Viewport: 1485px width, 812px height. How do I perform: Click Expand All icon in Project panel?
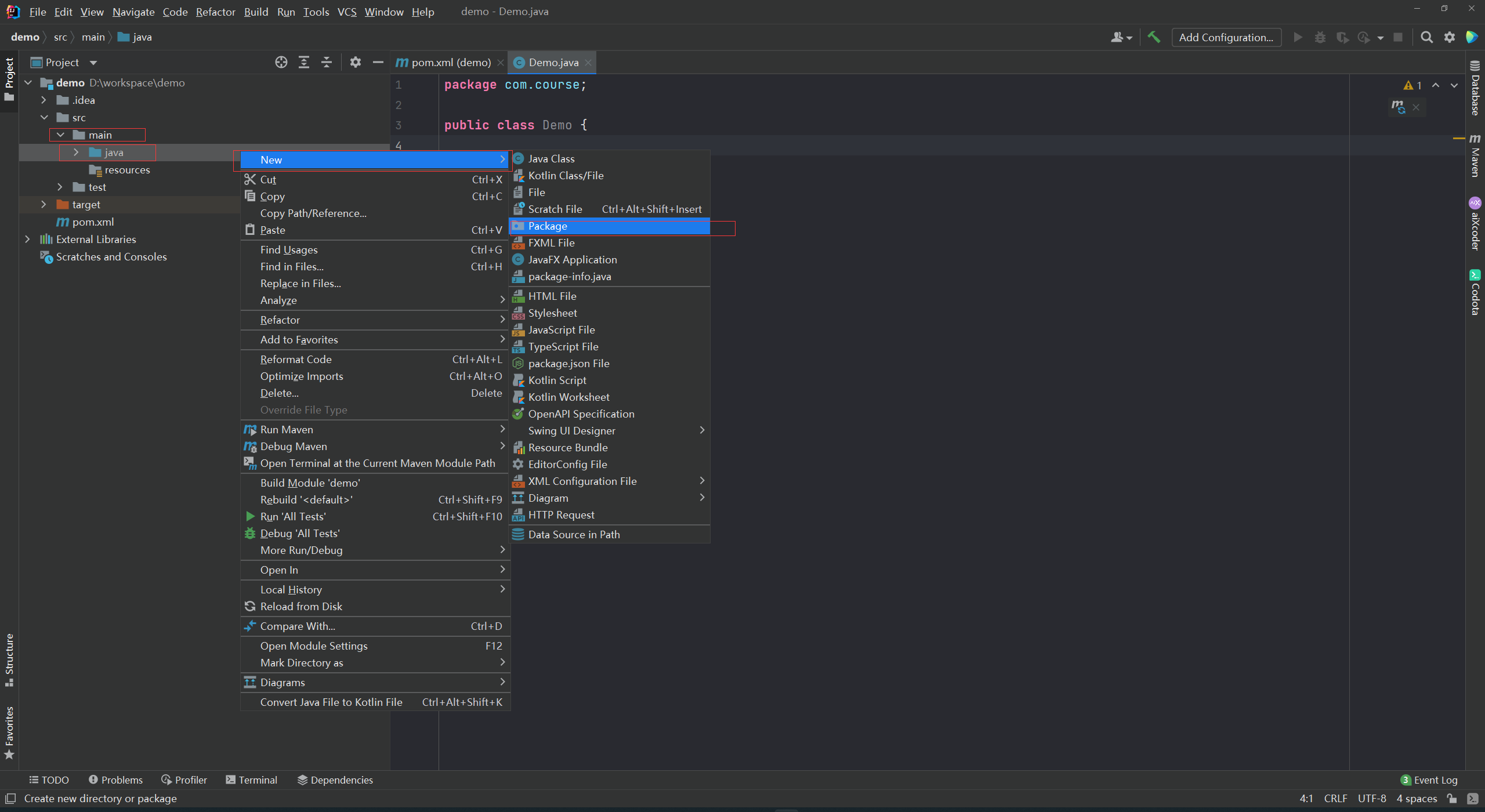[x=303, y=62]
